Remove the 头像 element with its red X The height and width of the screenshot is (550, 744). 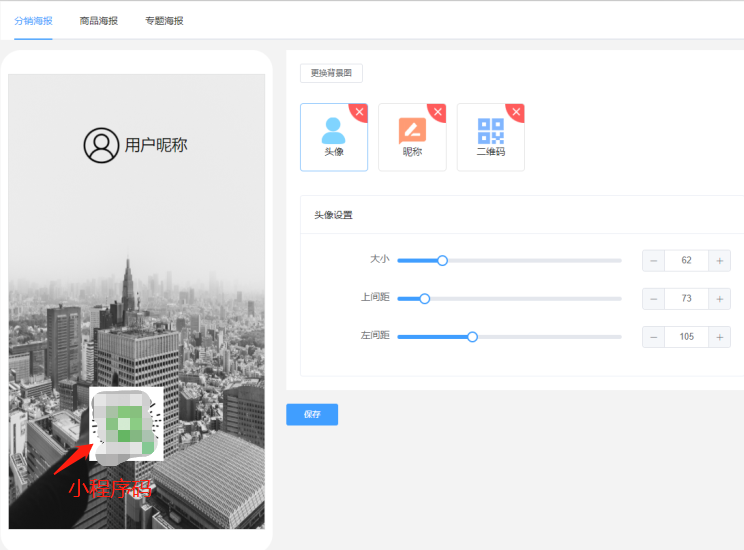point(360,112)
